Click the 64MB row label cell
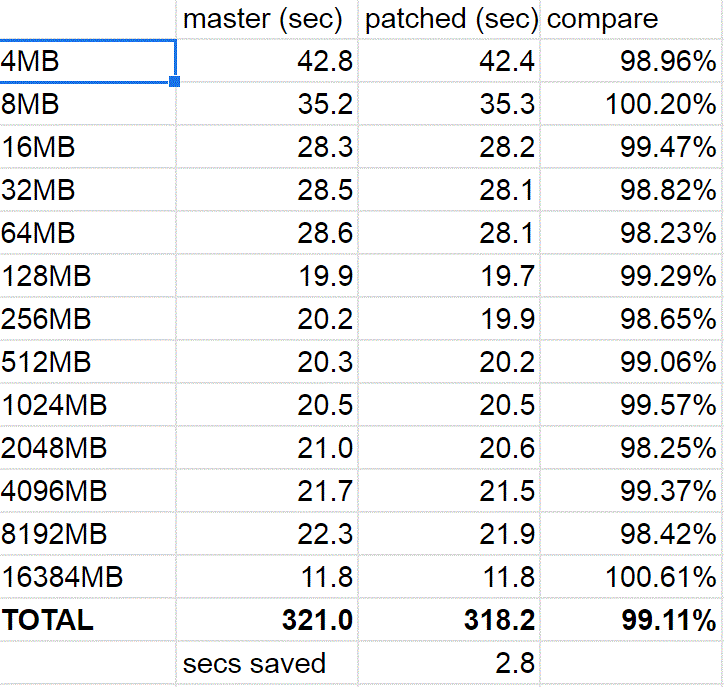The width and height of the screenshot is (724, 687). click(x=88, y=233)
